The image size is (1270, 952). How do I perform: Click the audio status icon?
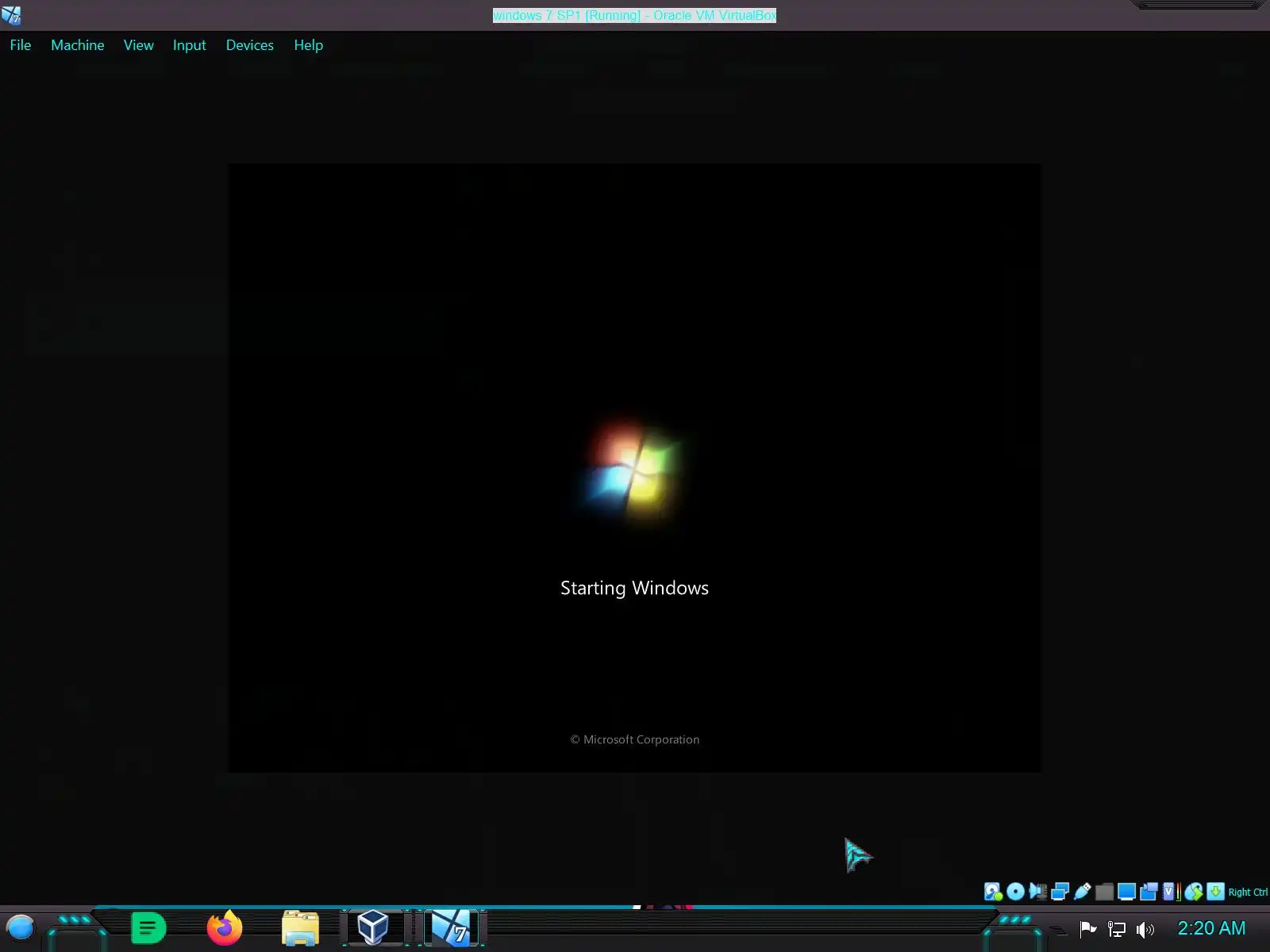pyautogui.click(x=1037, y=892)
